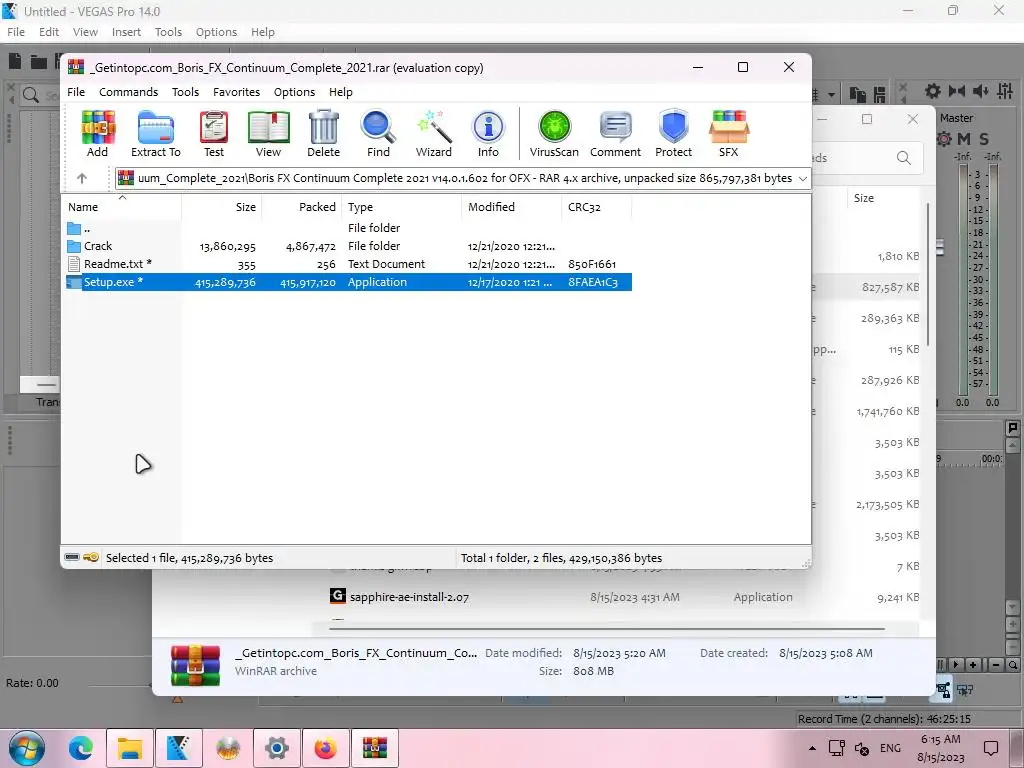Sort list by Name column header
Image resolution: width=1024 pixels, height=768 pixels.
[x=122, y=207]
